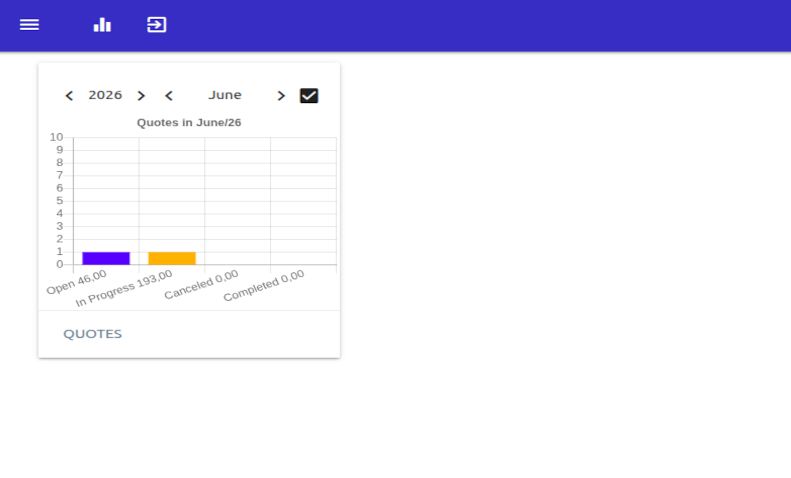Click the purple Open bar in chart
Screen dimensions: 791x478
coord(106,258)
